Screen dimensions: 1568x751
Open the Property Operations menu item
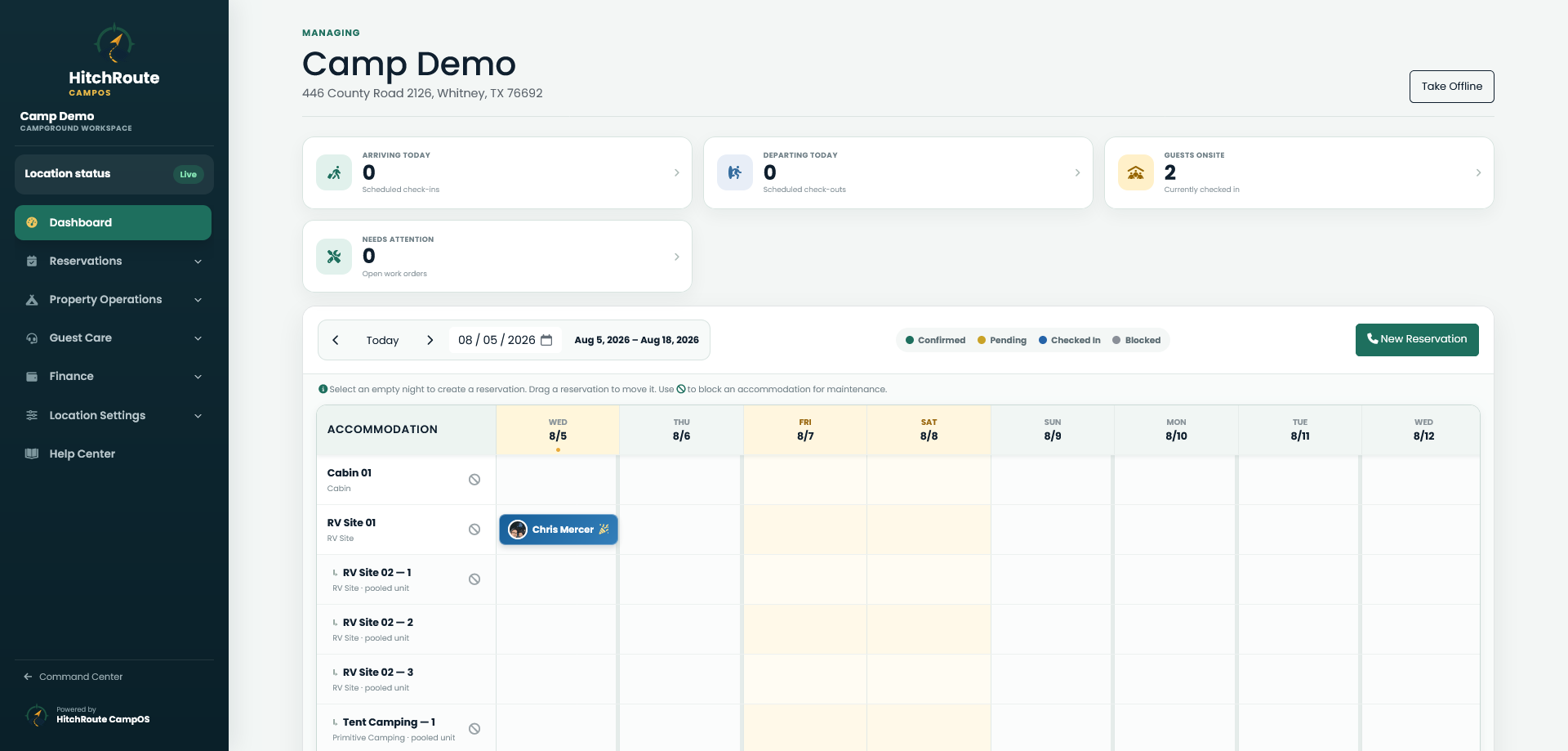pos(114,300)
